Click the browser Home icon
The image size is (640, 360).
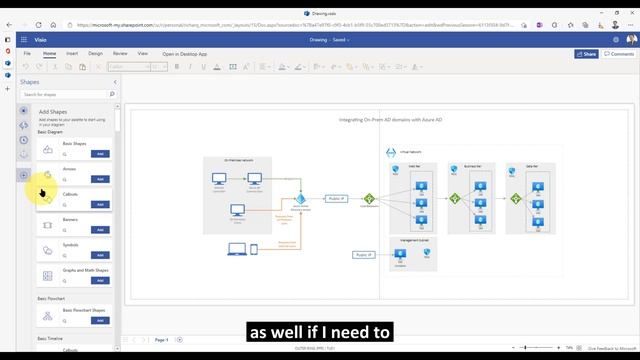coord(53,25)
